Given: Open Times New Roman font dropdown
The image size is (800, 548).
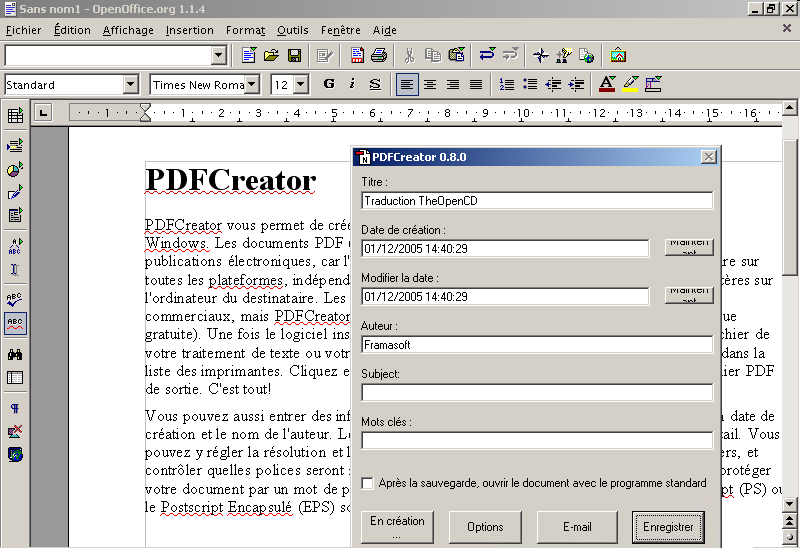Looking at the screenshot, I should [x=252, y=84].
